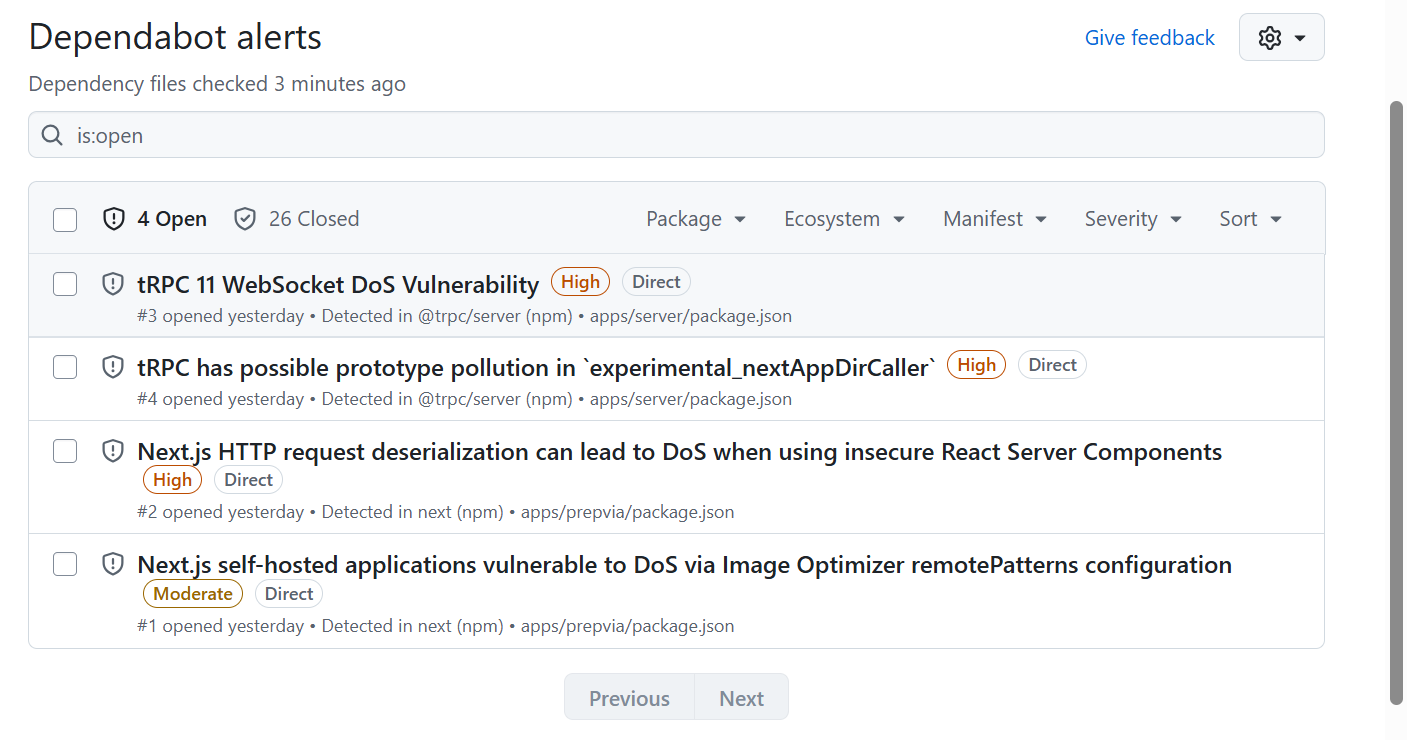1407x740 pixels.
Task: Click 'Dependency files checked 3 minutes ago' text
Action: coord(217,84)
